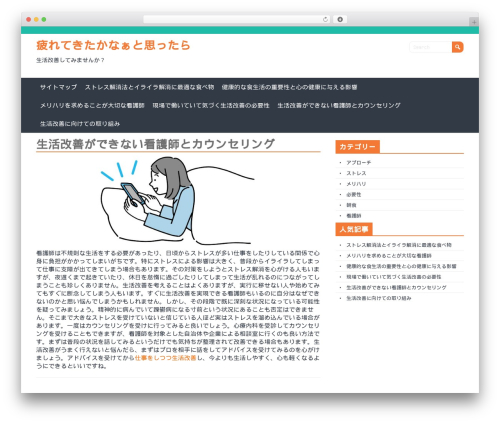Click the カテゴリー sidebar heading
Image resolution: width=500 pixels, height=423 pixels.
point(357,147)
